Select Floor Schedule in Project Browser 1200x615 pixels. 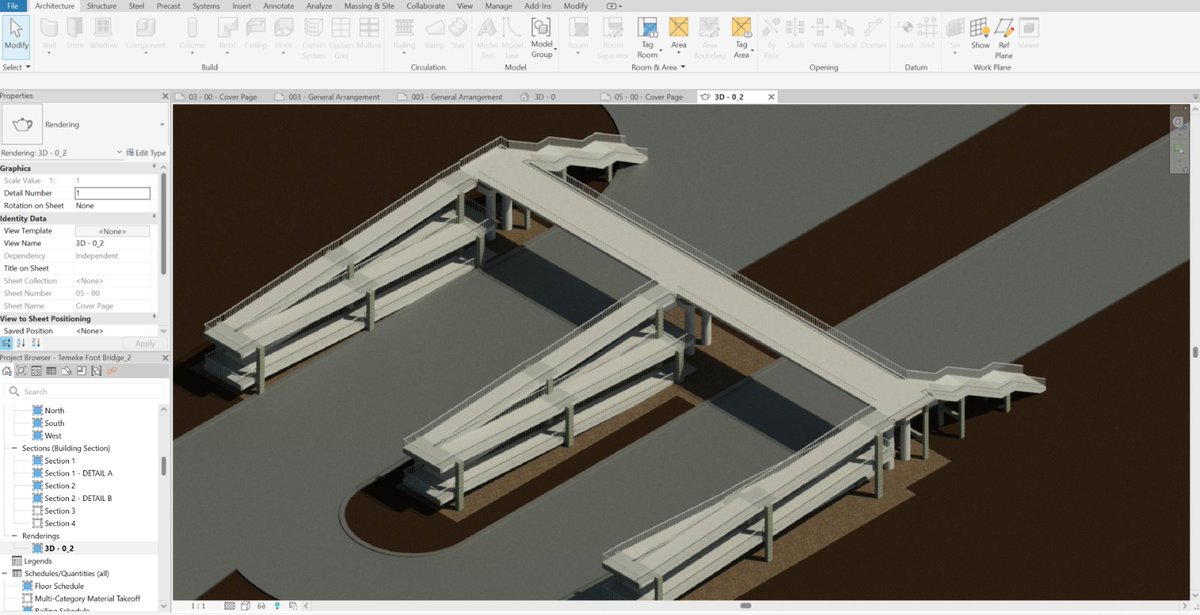point(60,586)
